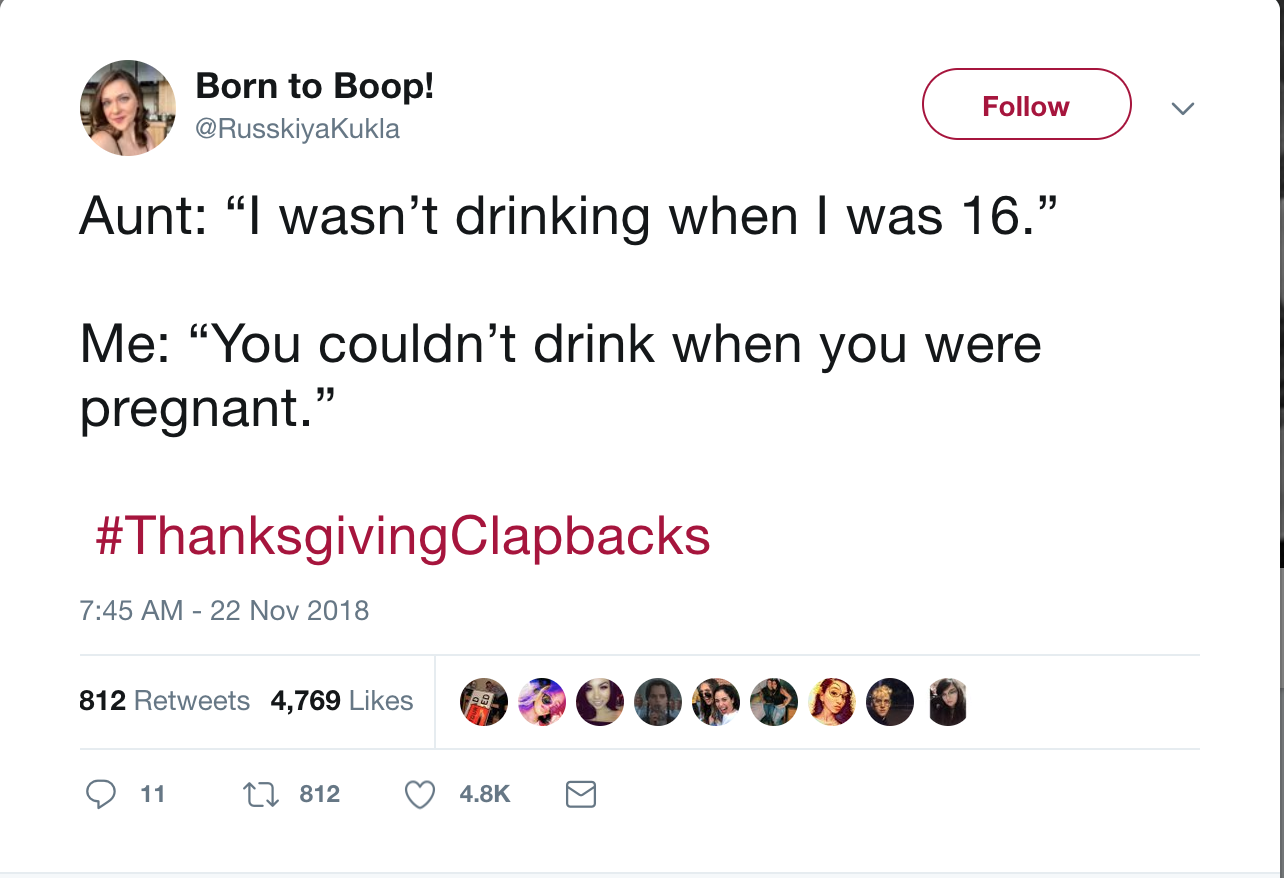View the tweet author's profile picture
The width and height of the screenshot is (1284, 878).
click(x=128, y=108)
